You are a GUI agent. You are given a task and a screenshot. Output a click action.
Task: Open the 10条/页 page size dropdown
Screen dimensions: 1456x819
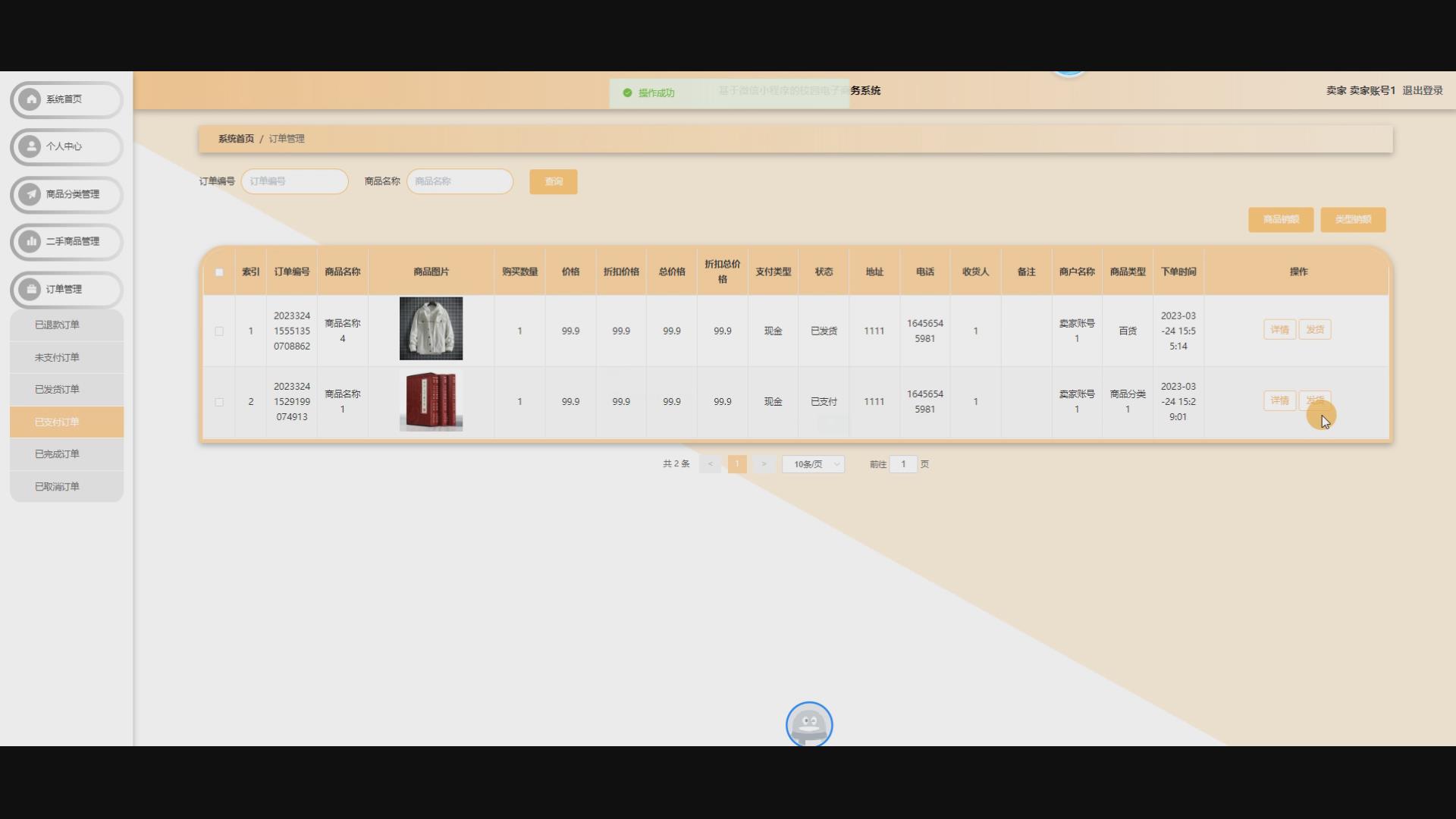(x=813, y=464)
